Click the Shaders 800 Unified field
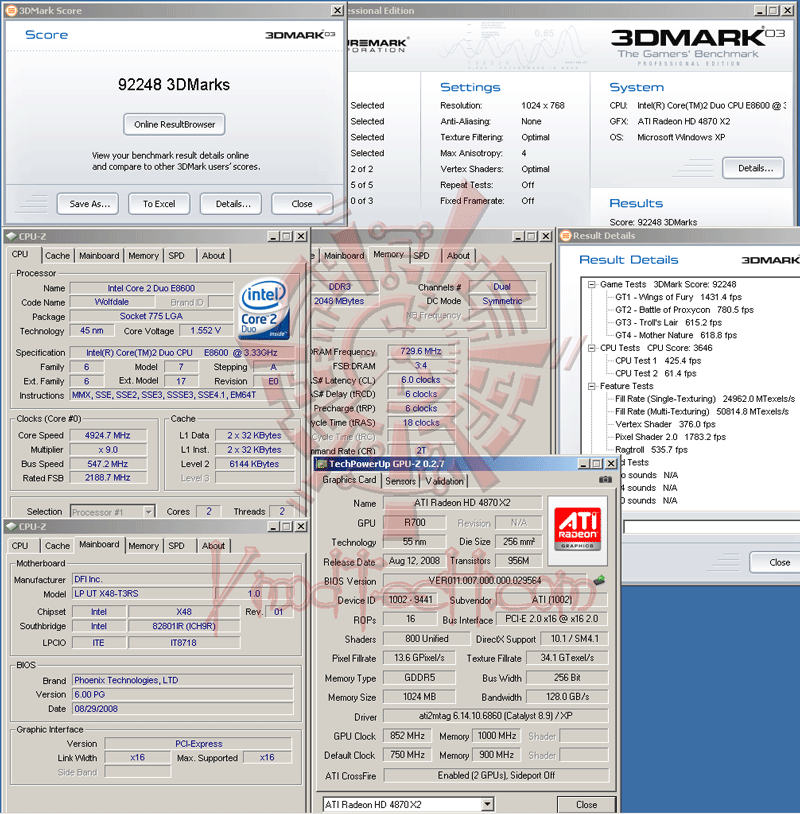This screenshot has width=800, height=814. tap(427, 639)
